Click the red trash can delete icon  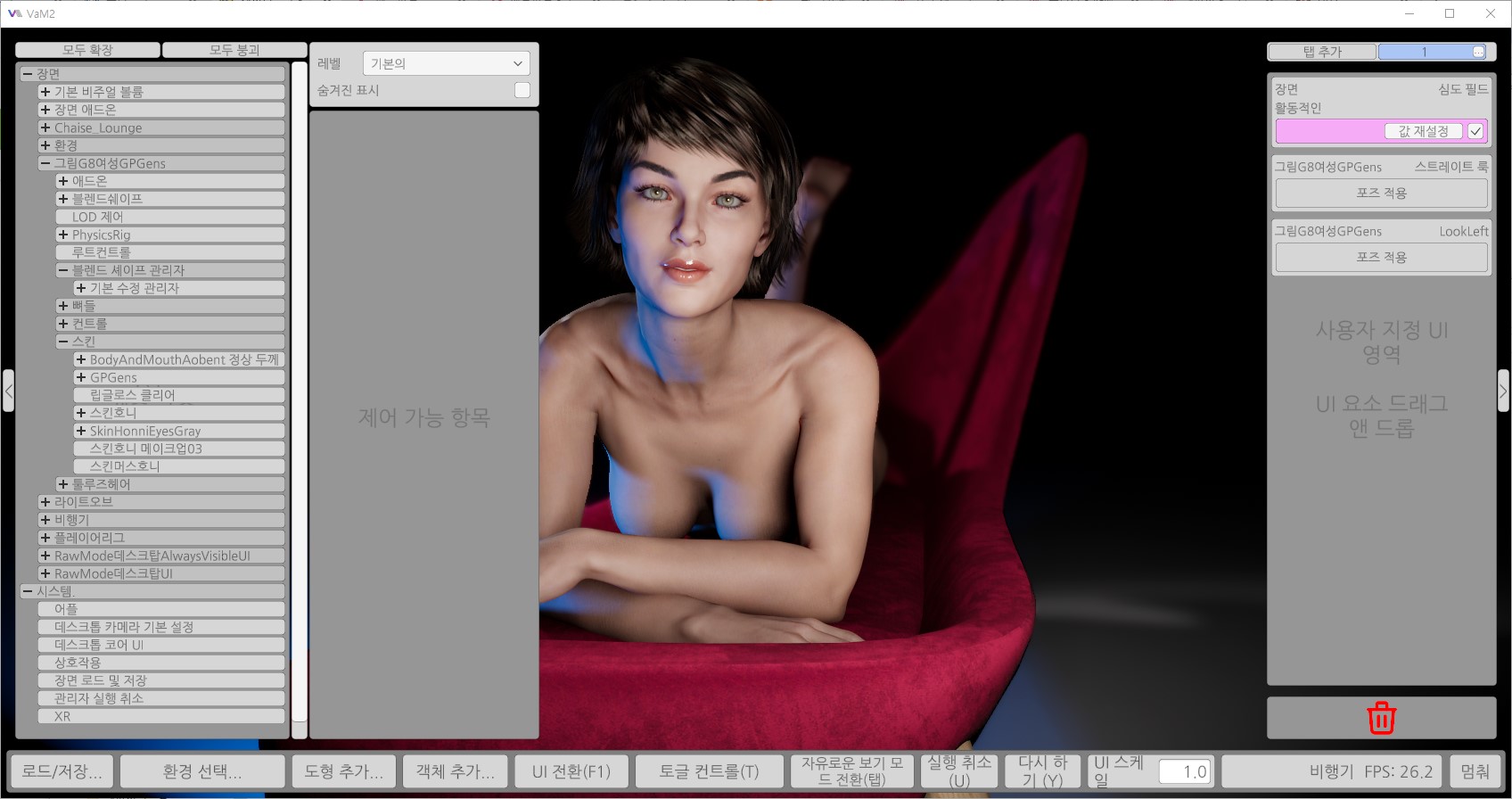pos(1381,718)
